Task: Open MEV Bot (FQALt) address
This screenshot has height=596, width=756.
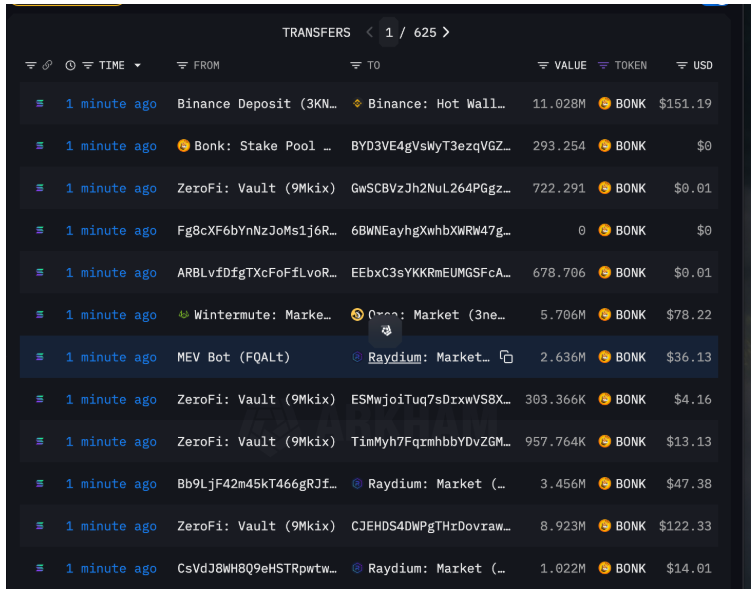Action: click(233, 357)
